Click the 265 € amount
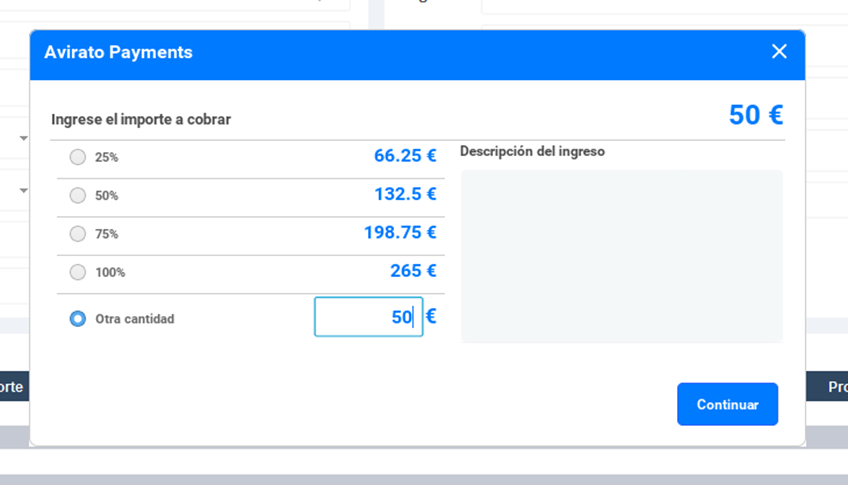The width and height of the screenshot is (848, 485). (x=413, y=271)
